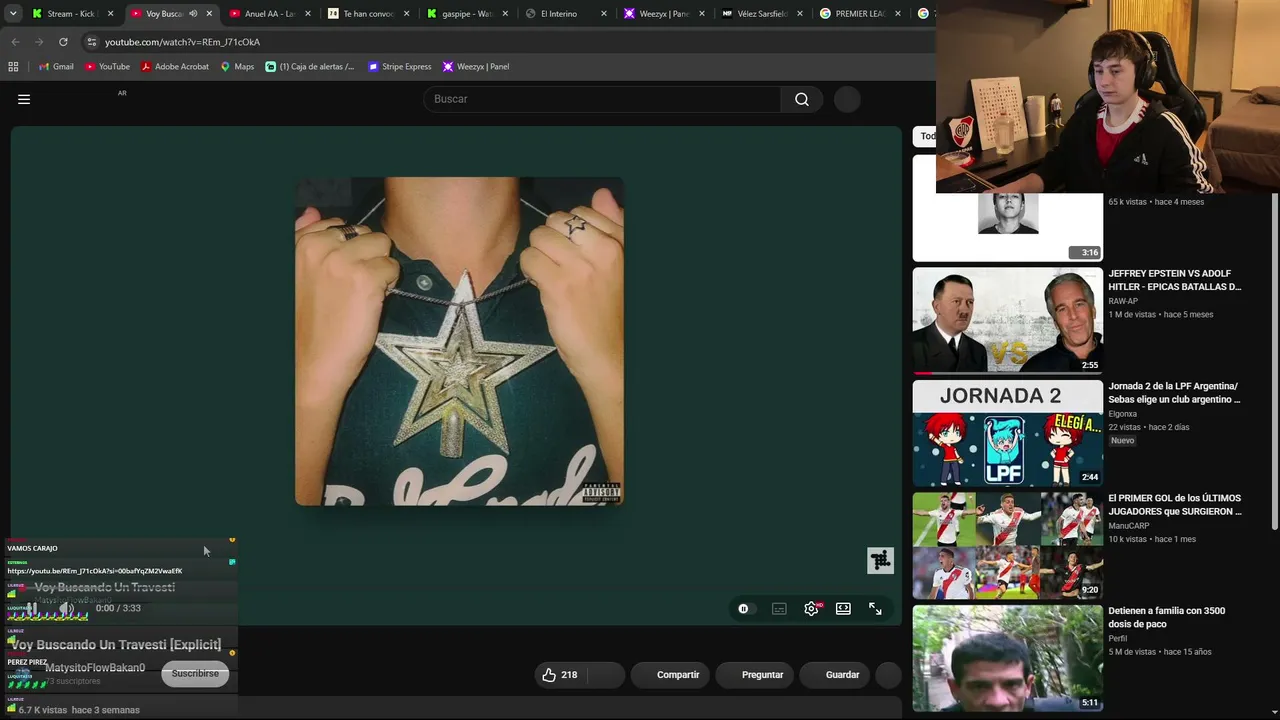Open the youtu.be link in chat overlay
1280x720 pixels.
tap(95, 571)
